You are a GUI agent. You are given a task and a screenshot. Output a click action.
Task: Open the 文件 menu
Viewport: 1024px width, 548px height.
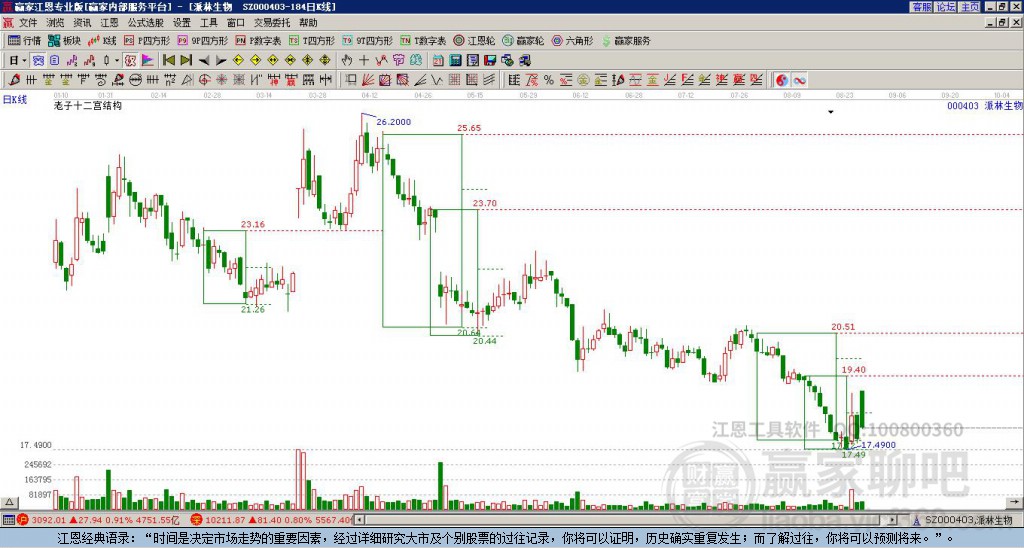pos(28,23)
